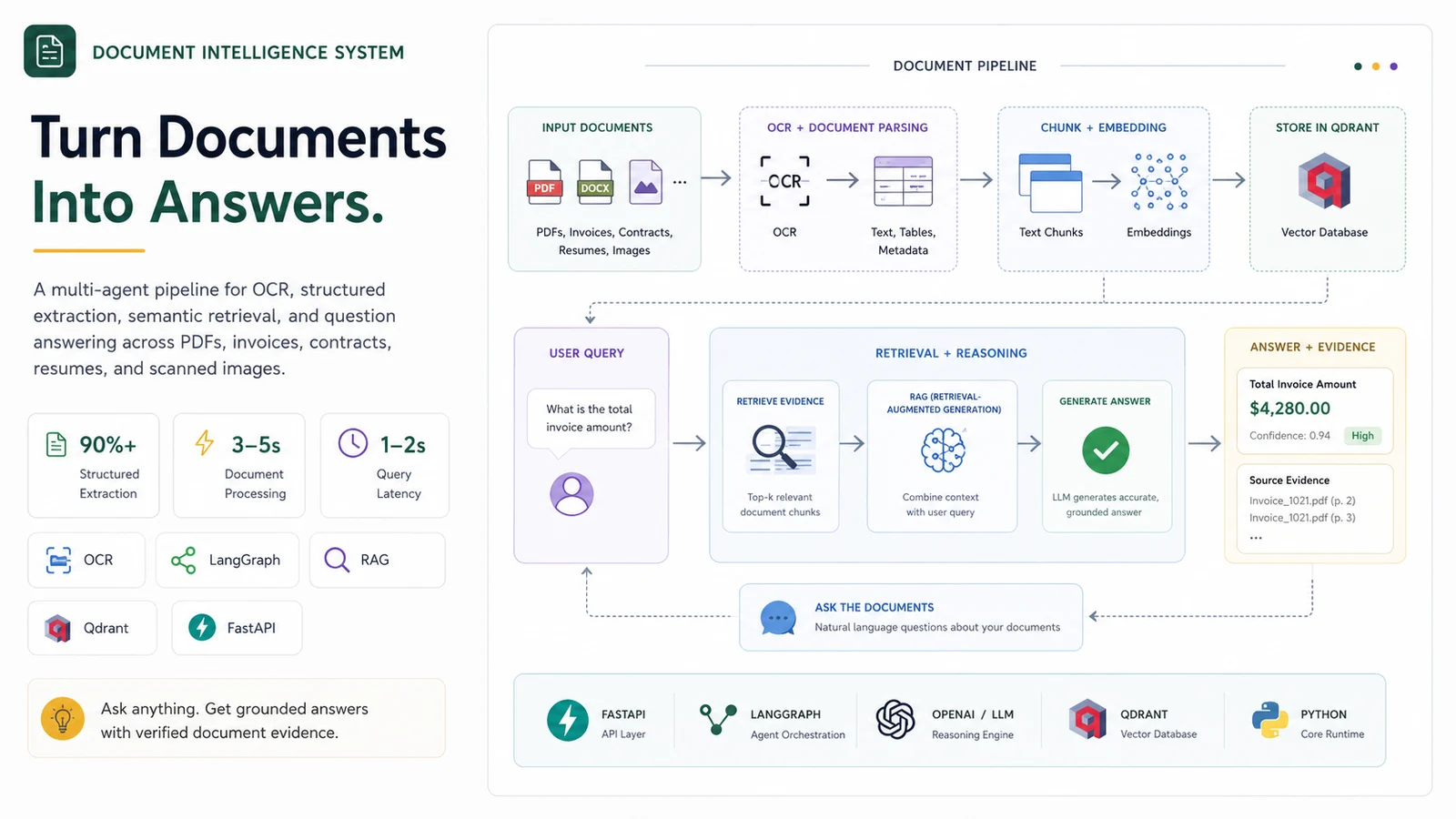This screenshot has height=819, width=1456.
Task: Click the Ask the Documents chat bubble icon
Action: 778,618
